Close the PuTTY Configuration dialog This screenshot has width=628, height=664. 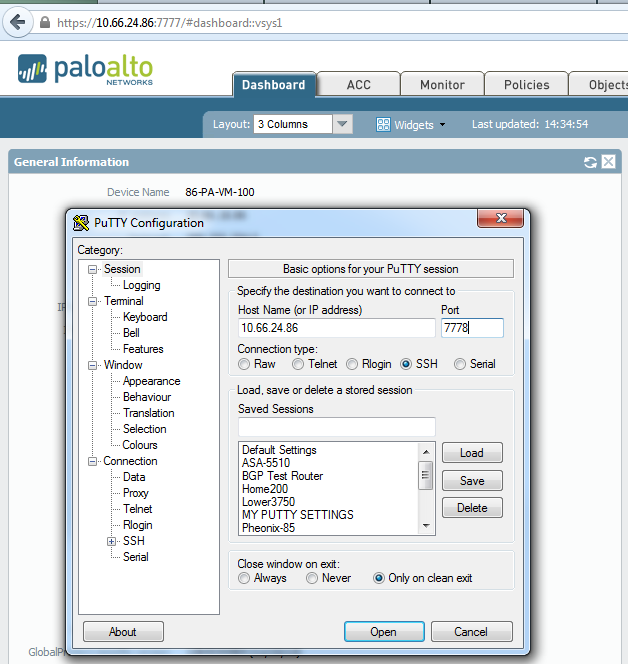pyautogui.click(x=501, y=218)
